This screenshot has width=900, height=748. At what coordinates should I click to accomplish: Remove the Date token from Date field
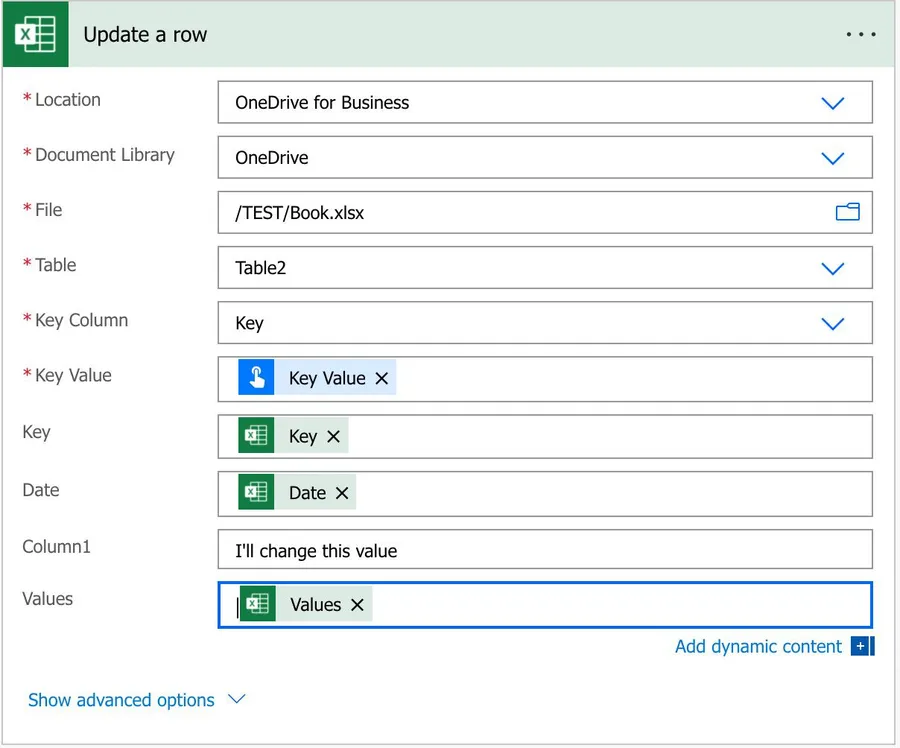pyautogui.click(x=341, y=492)
